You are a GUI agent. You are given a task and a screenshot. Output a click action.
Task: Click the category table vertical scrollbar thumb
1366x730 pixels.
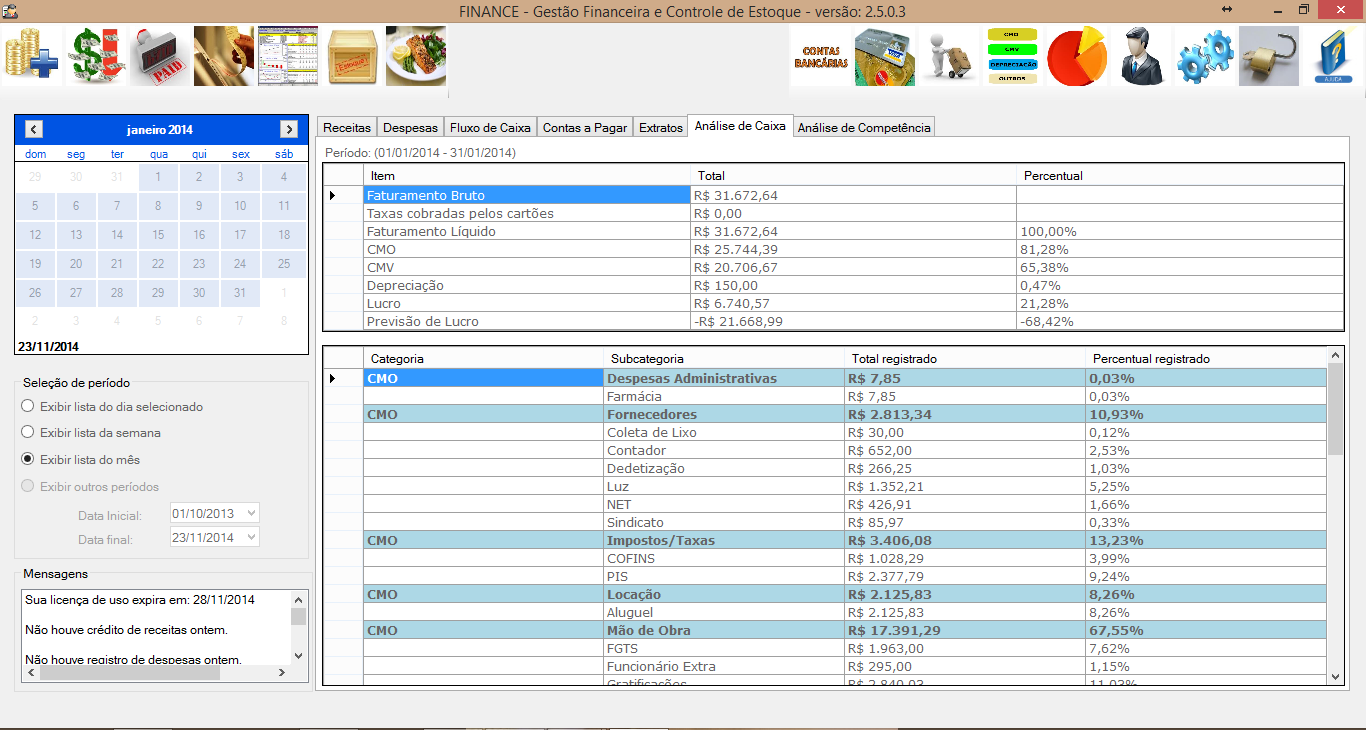pos(1335,409)
